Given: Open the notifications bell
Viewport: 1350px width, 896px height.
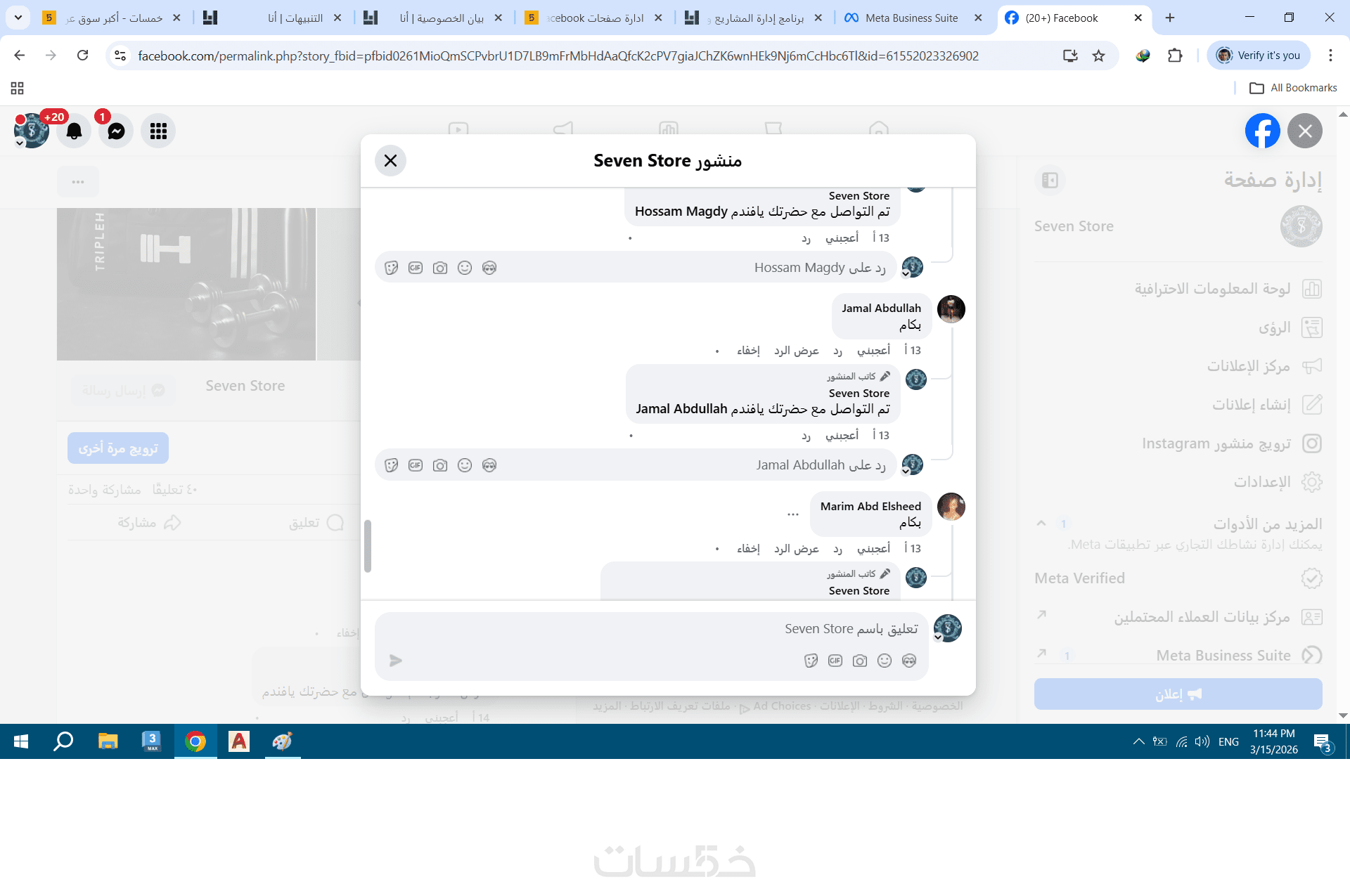Looking at the screenshot, I should 75,131.
